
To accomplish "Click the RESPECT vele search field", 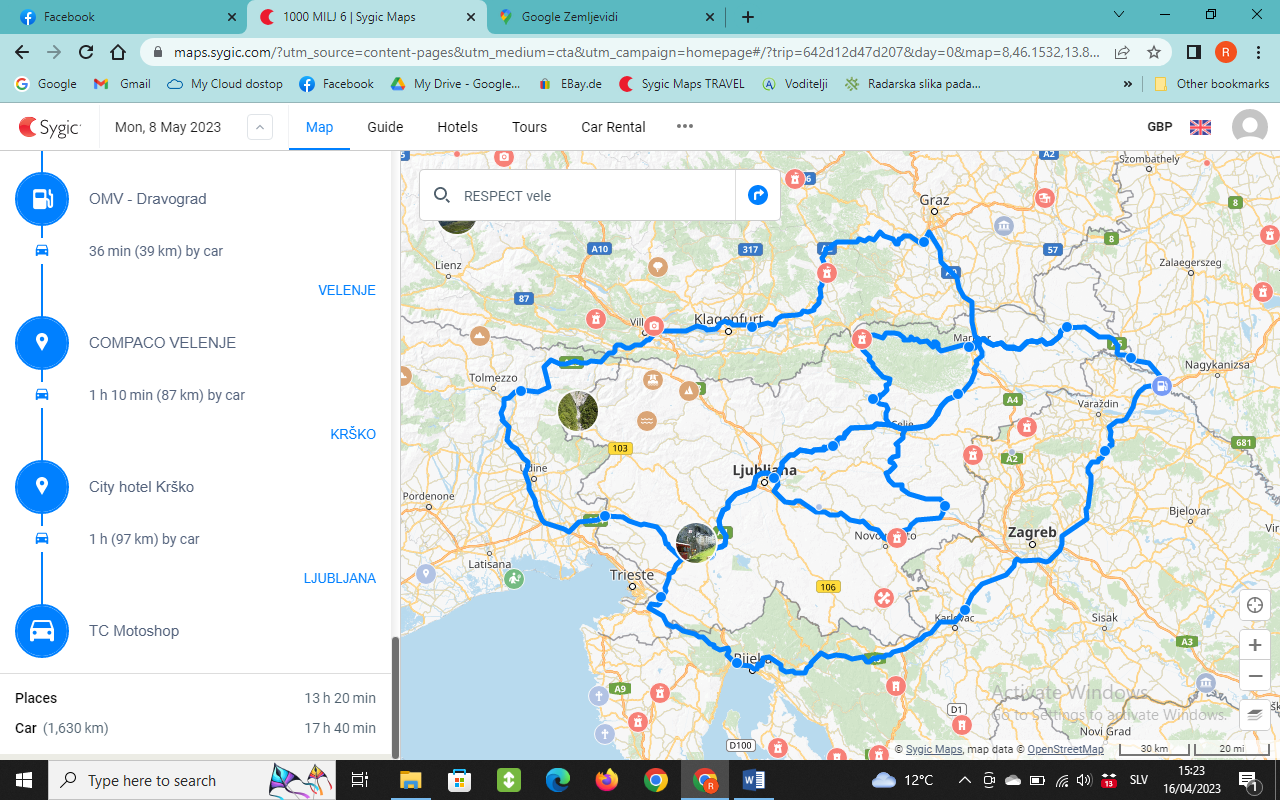I will 590,196.
